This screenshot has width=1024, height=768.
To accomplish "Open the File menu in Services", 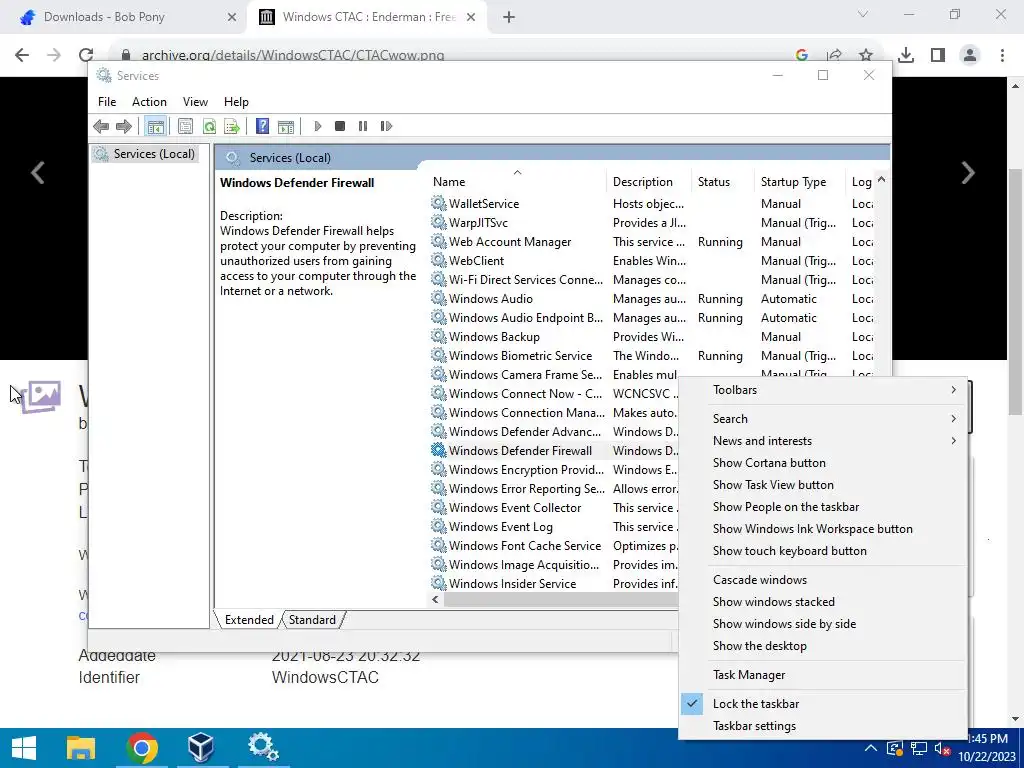I will pos(107,102).
